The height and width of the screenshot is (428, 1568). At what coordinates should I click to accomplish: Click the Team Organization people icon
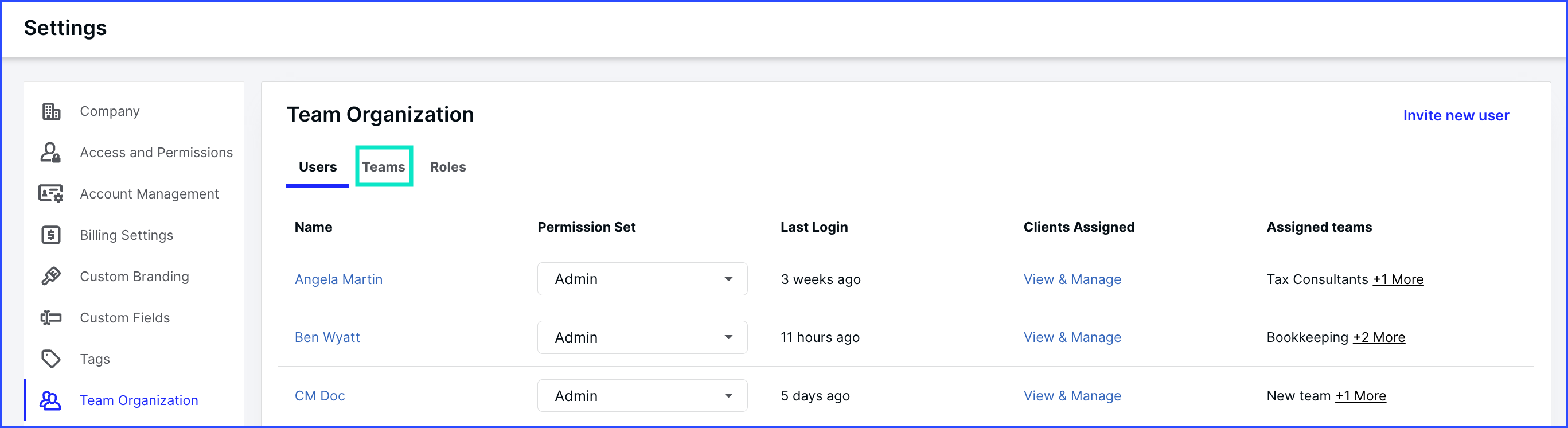pyautogui.click(x=50, y=400)
